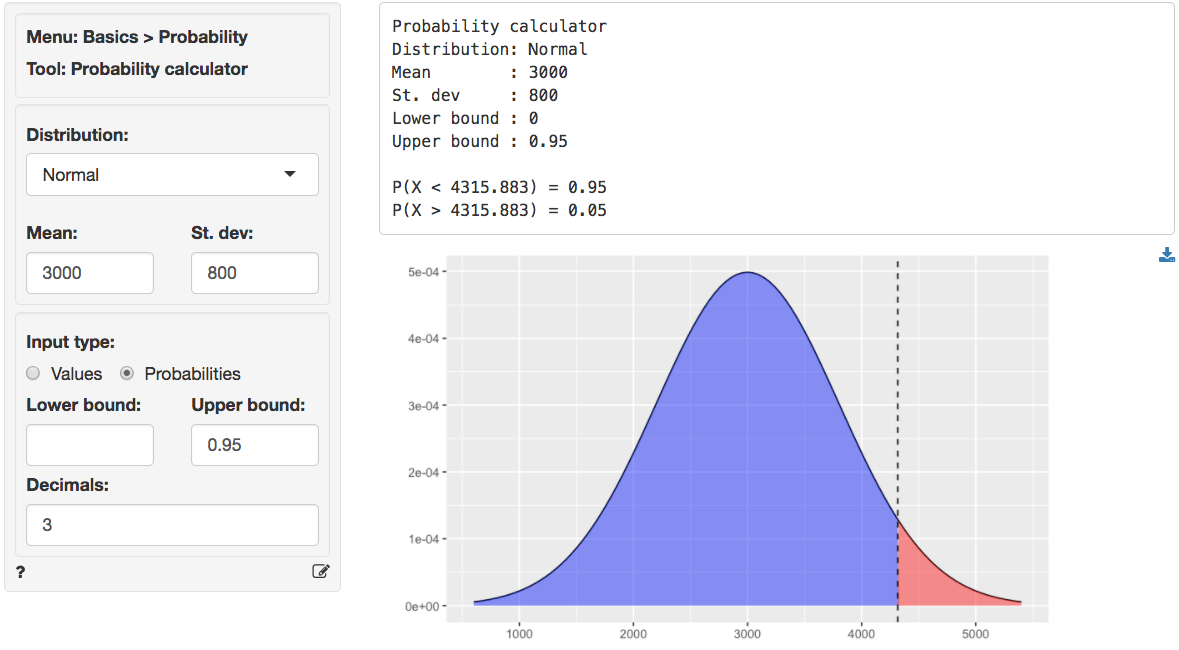The width and height of the screenshot is (1179, 650).
Task: Select the Values input type radio
Action: pos(34,374)
